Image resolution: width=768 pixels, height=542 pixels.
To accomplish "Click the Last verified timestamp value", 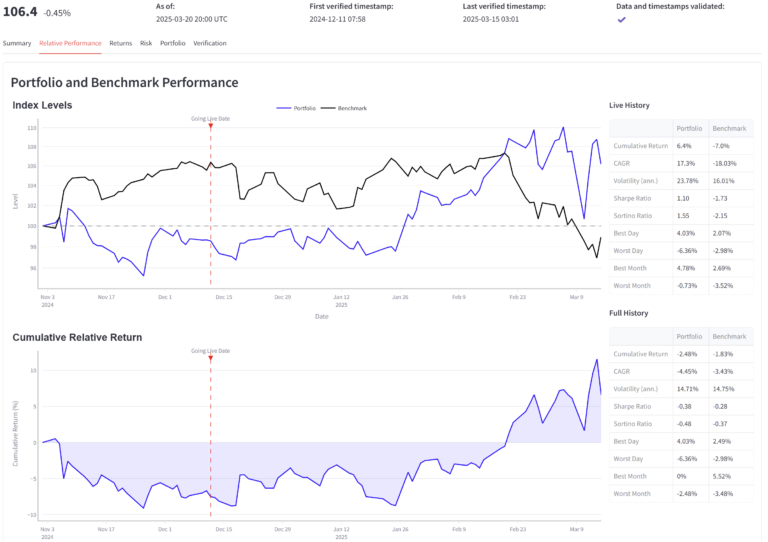I will click(490, 20).
